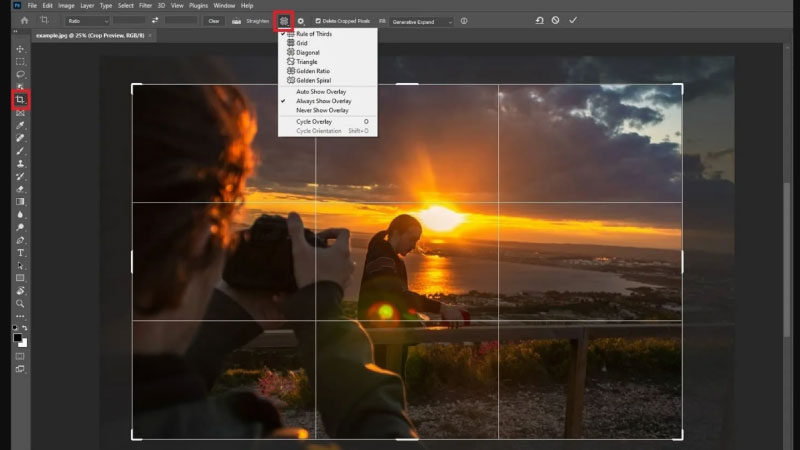The height and width of the screenshot is (450, 800).
Task: Reset the crop box with the undo arrow
Action: click(x=539, y=20)
